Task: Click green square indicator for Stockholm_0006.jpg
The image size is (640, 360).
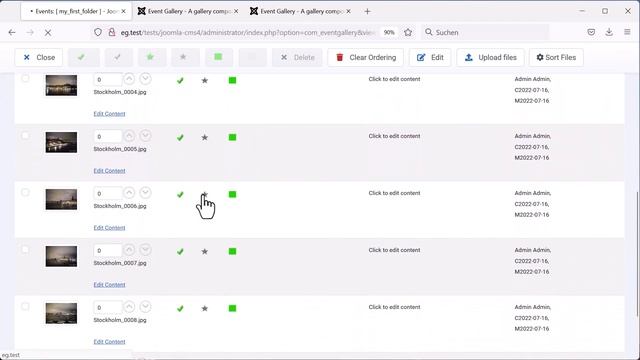Action: pos(232,194)
